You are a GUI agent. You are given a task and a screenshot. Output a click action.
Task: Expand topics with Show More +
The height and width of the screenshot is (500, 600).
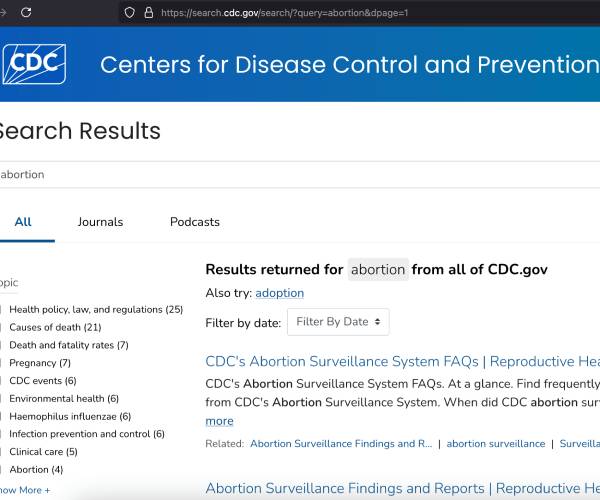[x=24, y=490]
